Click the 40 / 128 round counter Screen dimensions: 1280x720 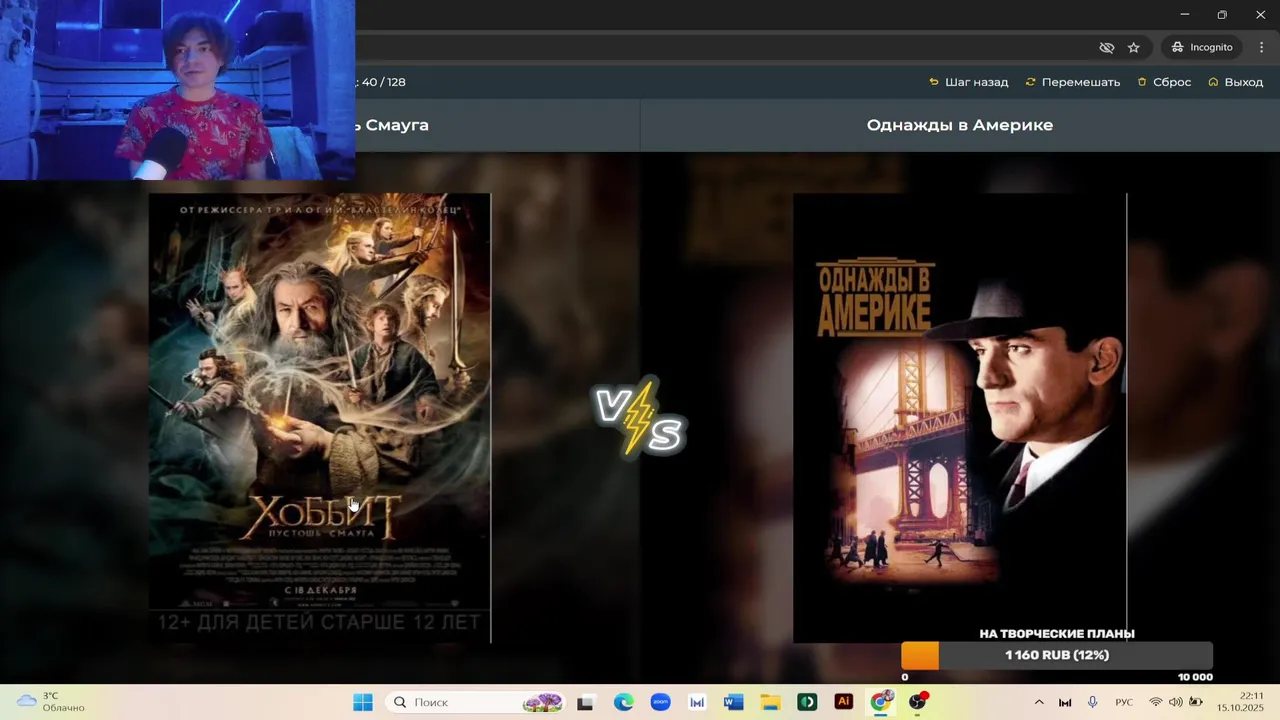(x=383, y=82)
